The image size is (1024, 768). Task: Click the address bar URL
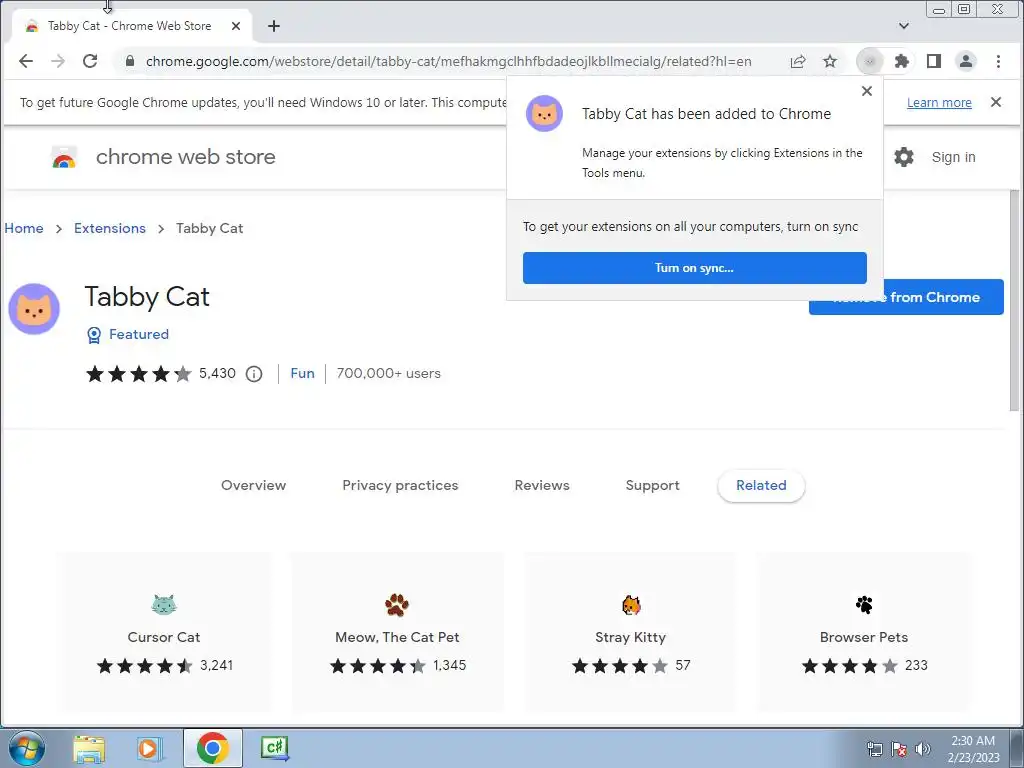(449, 61)
